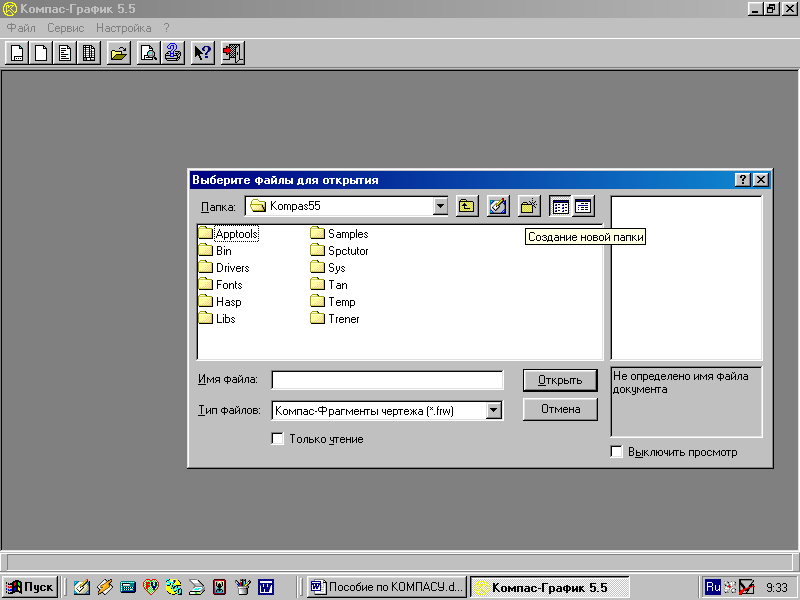Viewport: 800px width, 600px height.
Task: Enable the 'Только чтение' checkbox
Action: (x=278, y=439)
